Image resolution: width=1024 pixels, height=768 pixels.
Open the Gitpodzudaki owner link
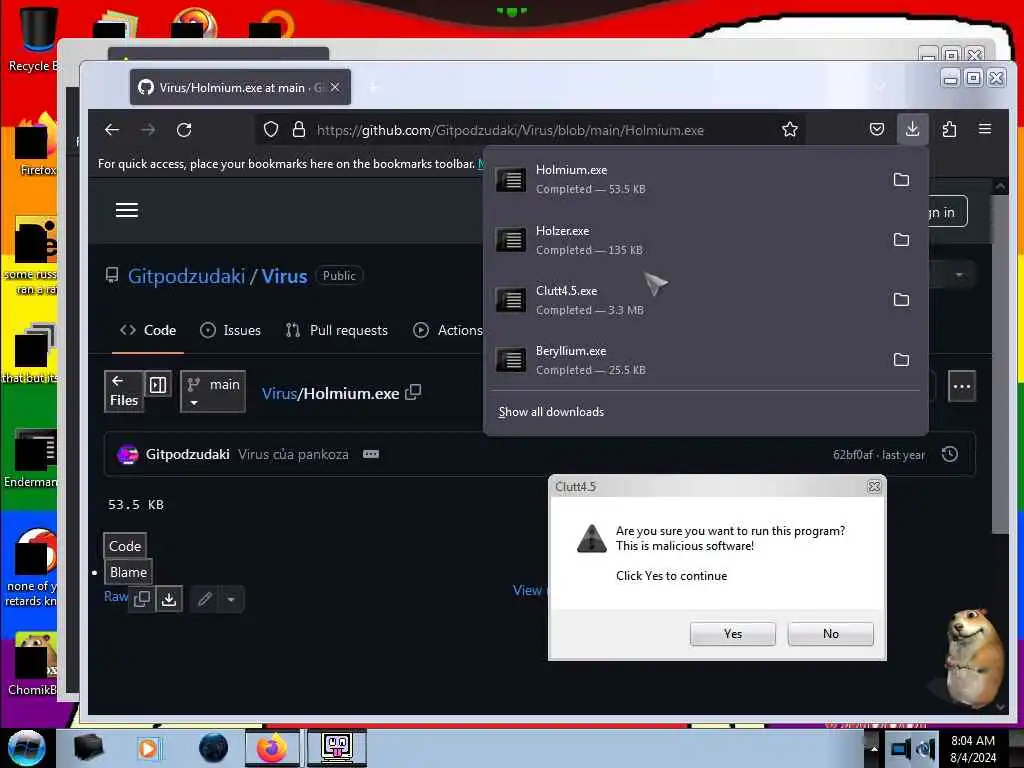point(186,276)
